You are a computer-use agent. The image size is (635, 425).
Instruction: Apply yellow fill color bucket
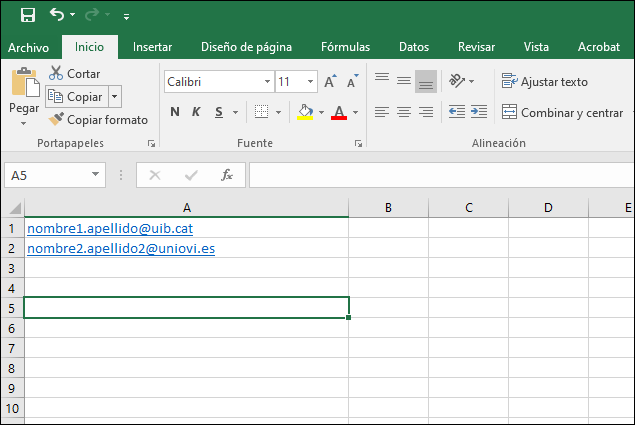click(305, 112)
